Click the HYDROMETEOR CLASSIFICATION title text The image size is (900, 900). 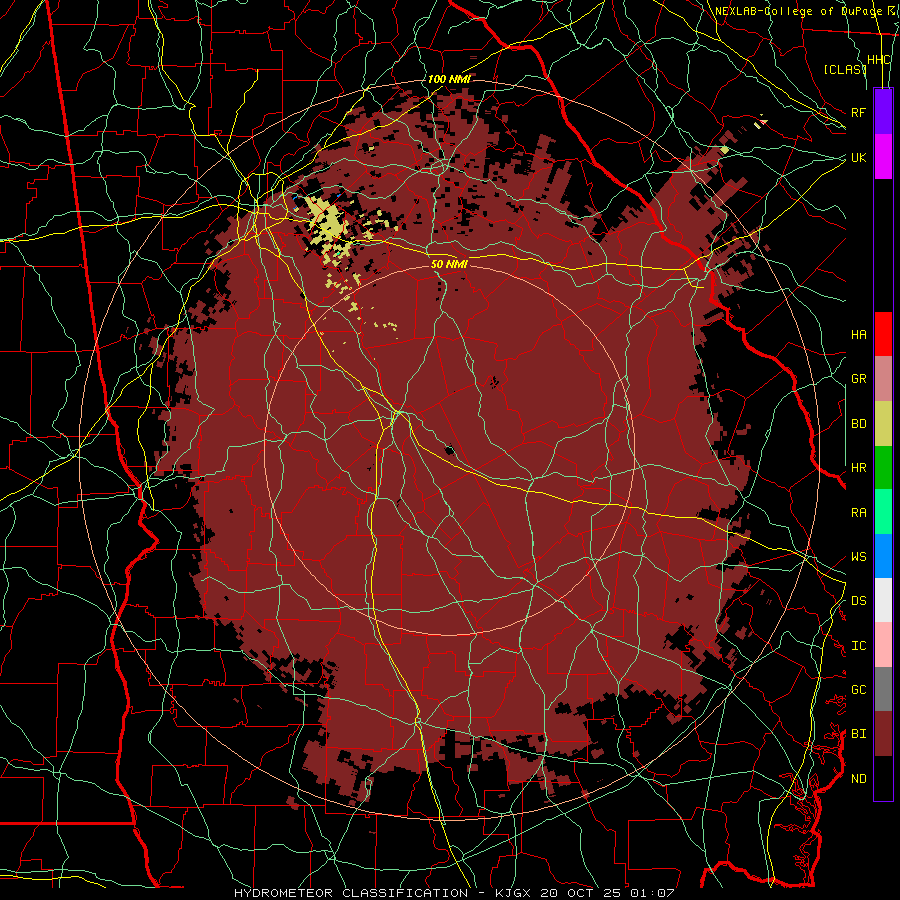351,893
